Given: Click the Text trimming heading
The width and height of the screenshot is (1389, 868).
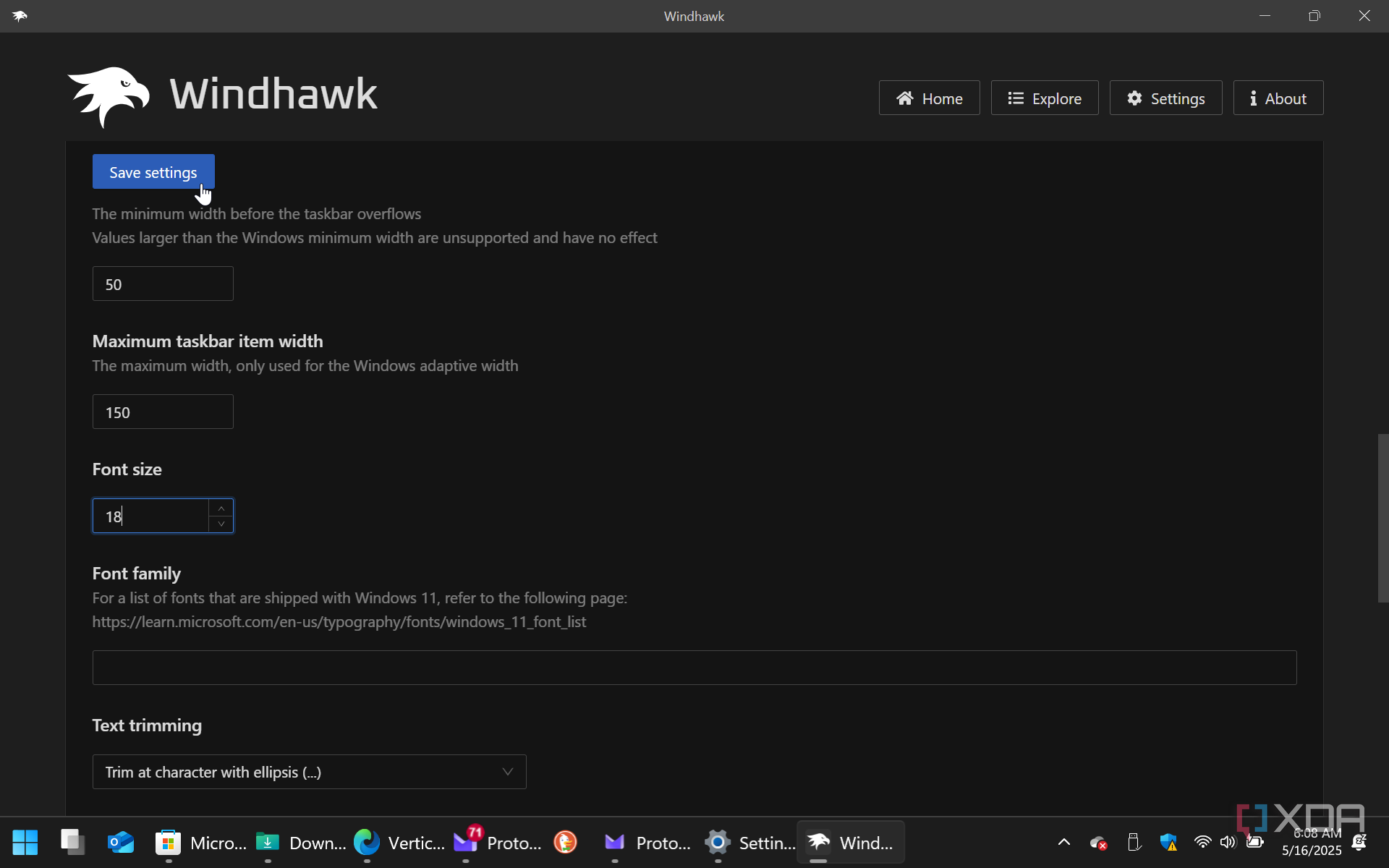Looking at the screenshot, I should 147,726.
